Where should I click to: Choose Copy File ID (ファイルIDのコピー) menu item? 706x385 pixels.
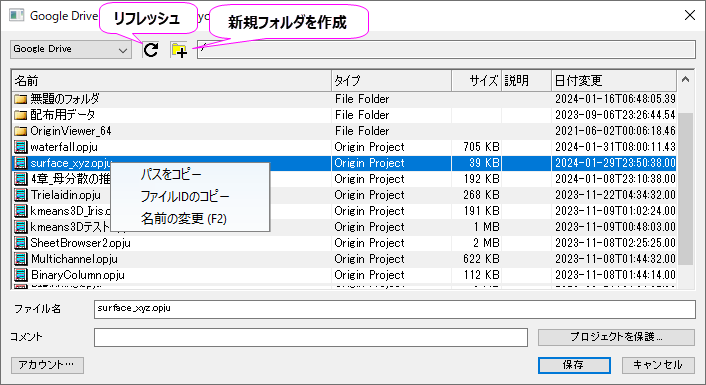185,196
